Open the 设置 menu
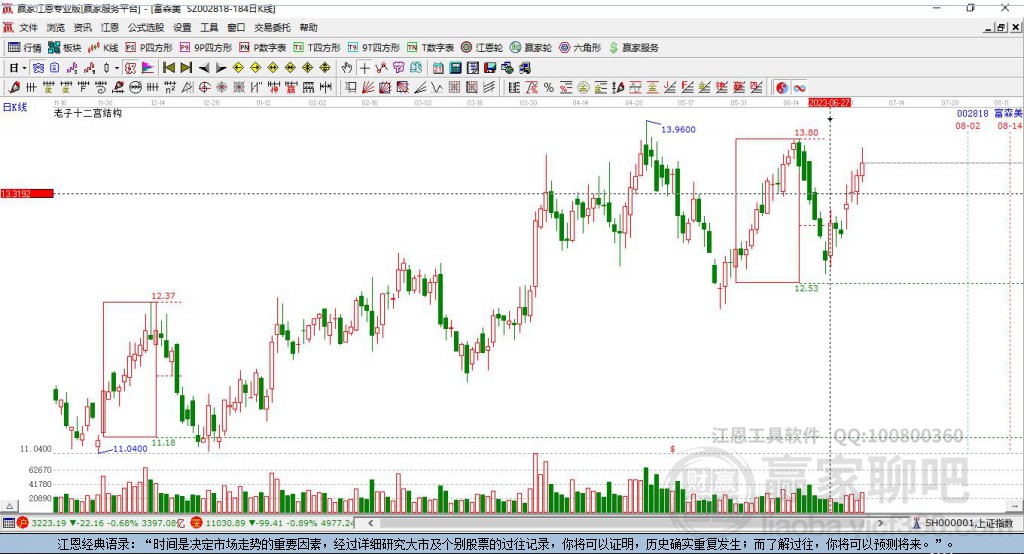 (182, 27)
